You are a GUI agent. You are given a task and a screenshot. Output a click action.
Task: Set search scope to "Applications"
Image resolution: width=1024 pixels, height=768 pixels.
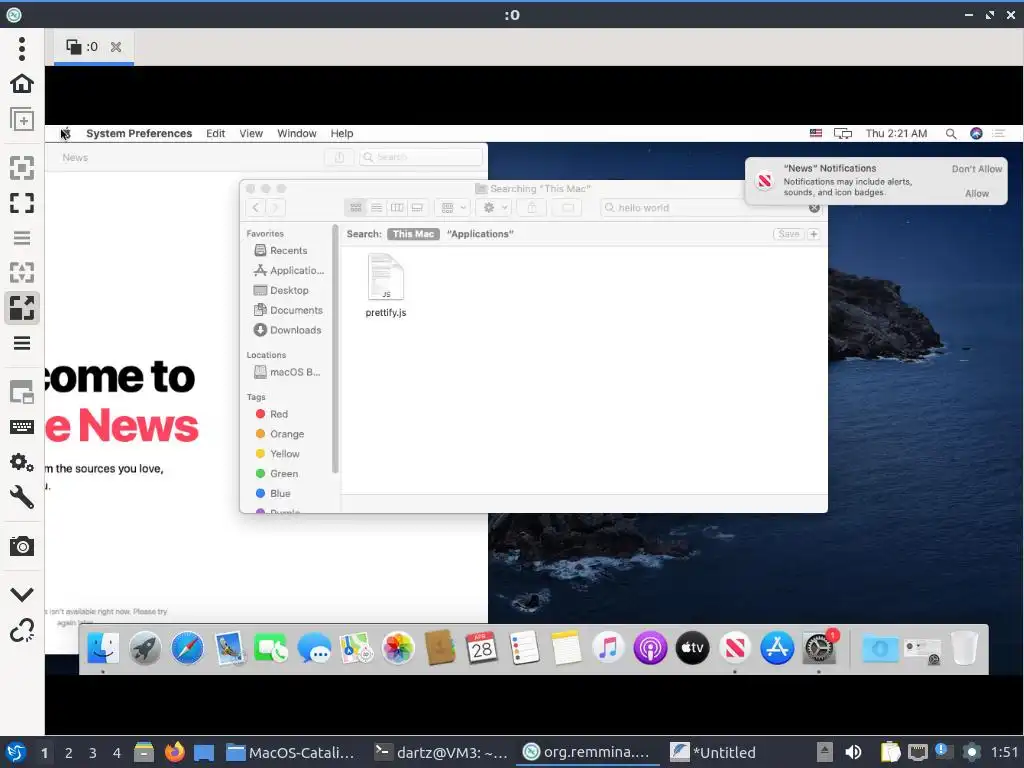[480, 234]
